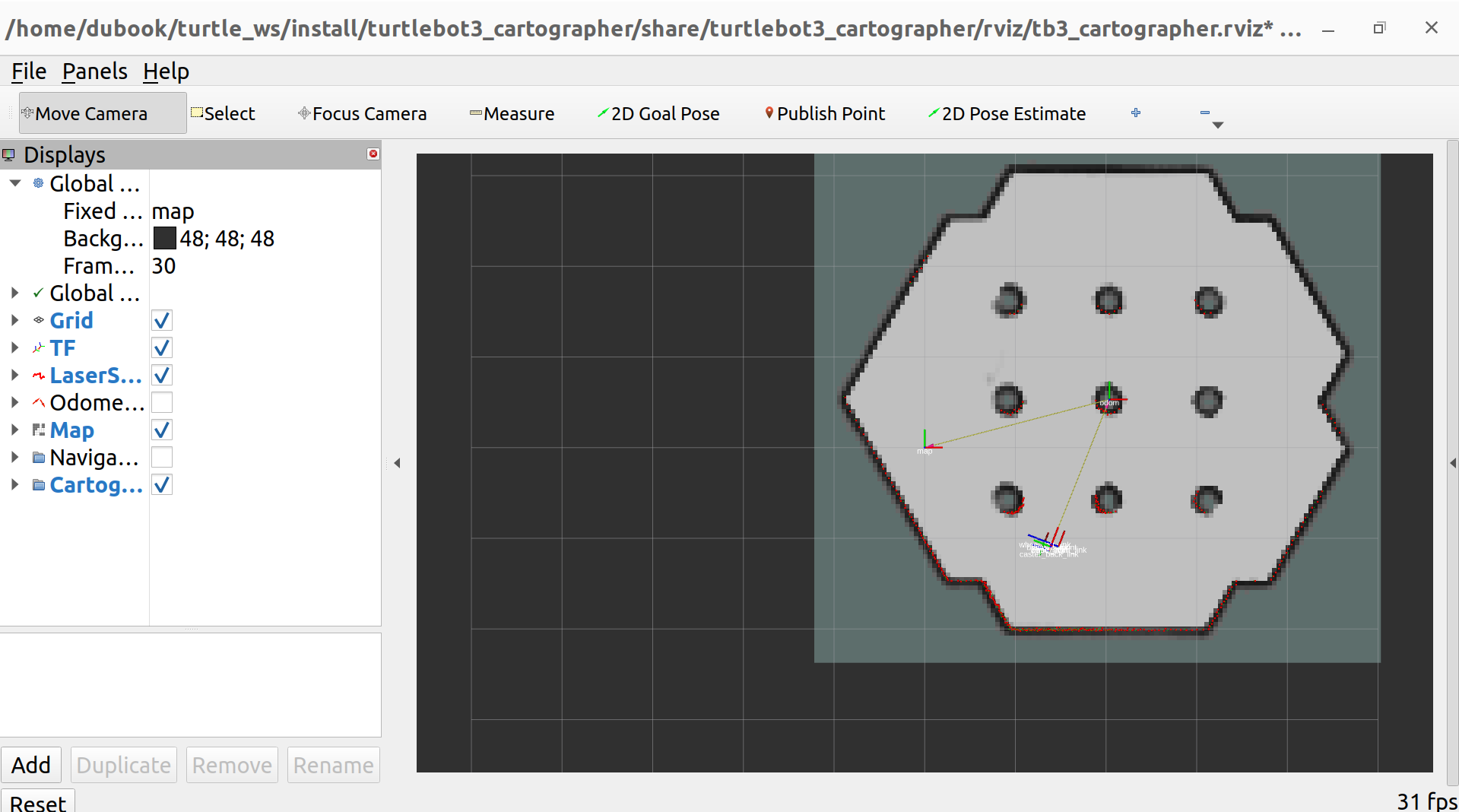1459x812 pixels.
Task: Close the Displays panel
Action: coord(373,154)
